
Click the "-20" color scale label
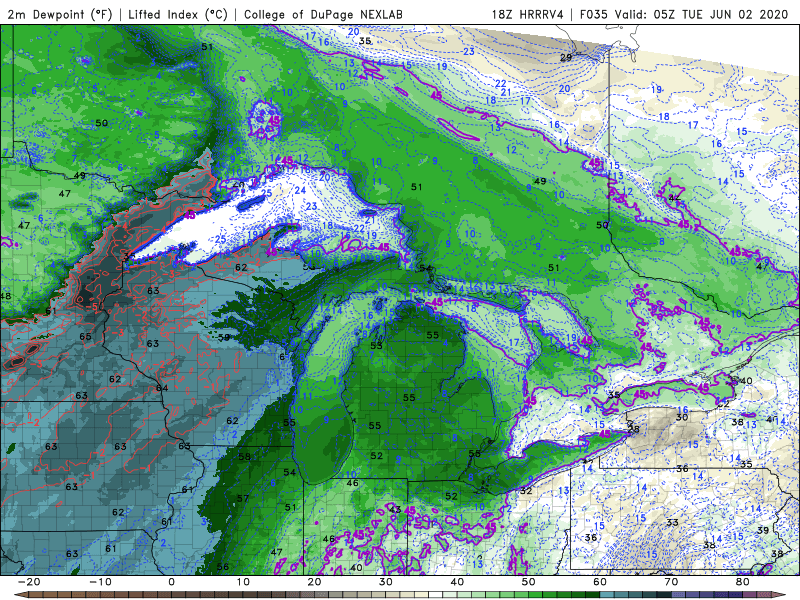(29, 582)
